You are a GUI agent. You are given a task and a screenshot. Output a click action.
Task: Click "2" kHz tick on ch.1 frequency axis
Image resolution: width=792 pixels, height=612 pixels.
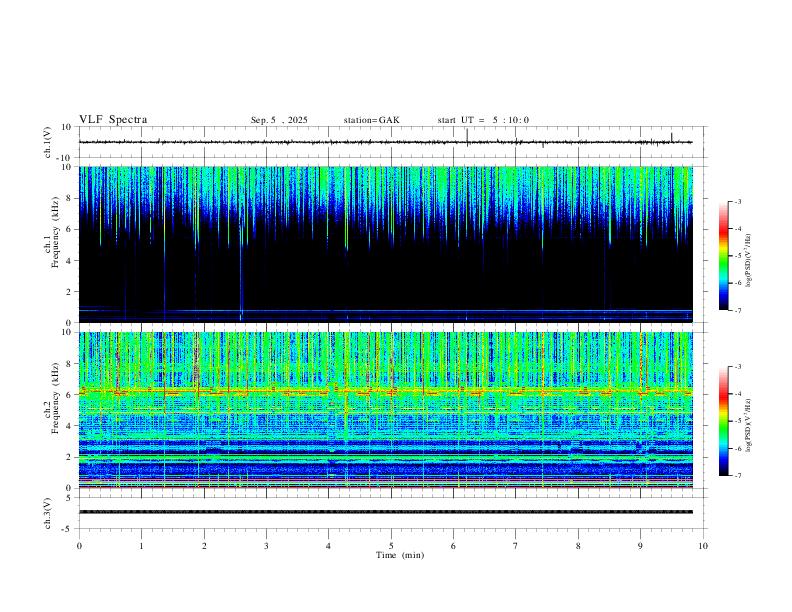70,292
